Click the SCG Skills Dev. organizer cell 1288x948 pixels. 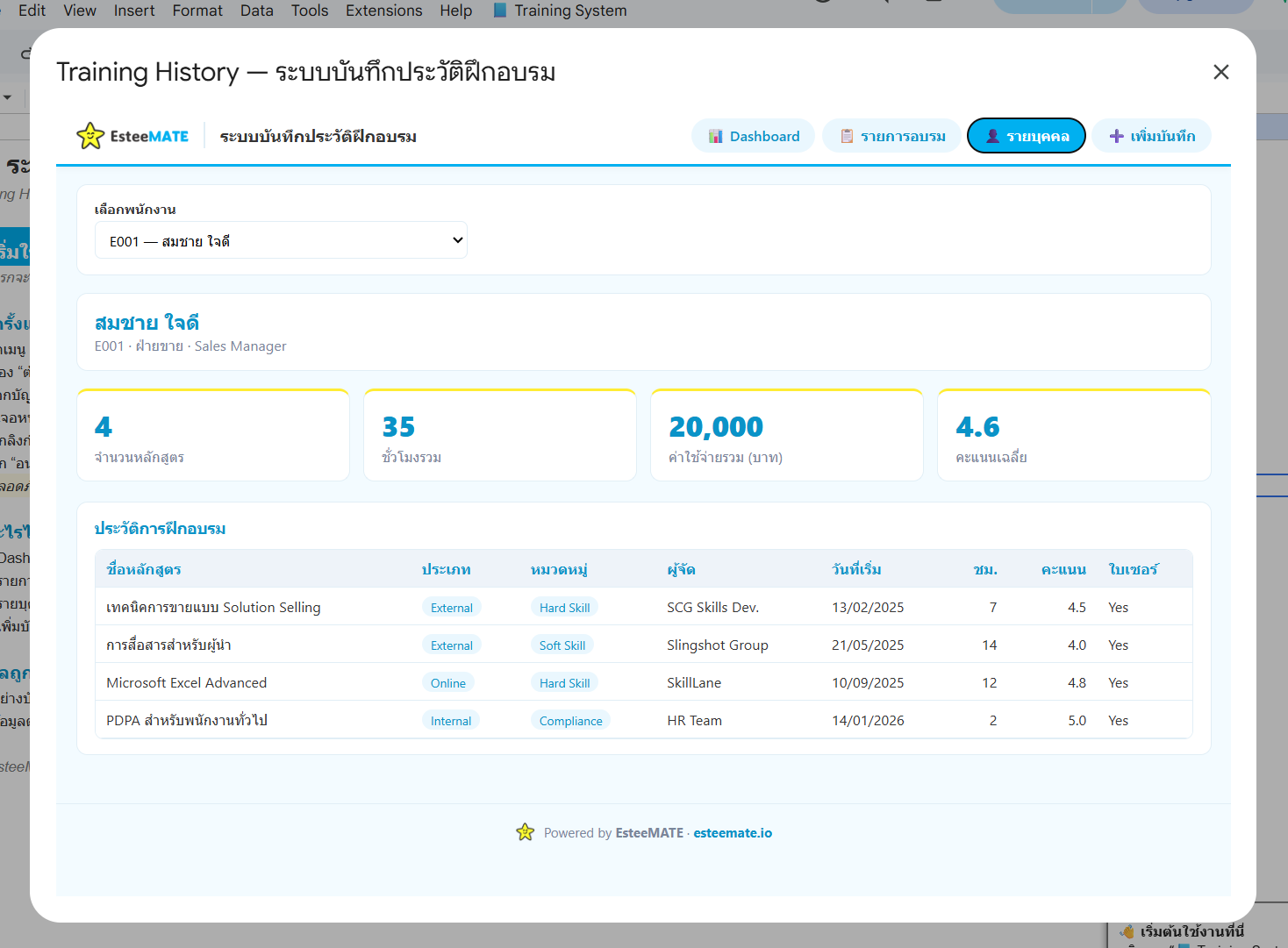click(x=712, y=607)
